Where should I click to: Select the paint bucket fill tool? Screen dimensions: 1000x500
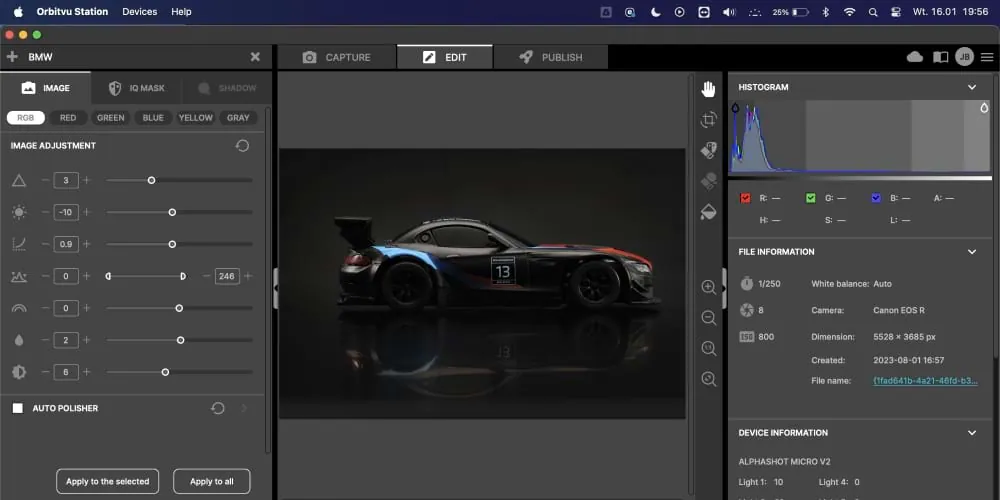coord(708,212)
